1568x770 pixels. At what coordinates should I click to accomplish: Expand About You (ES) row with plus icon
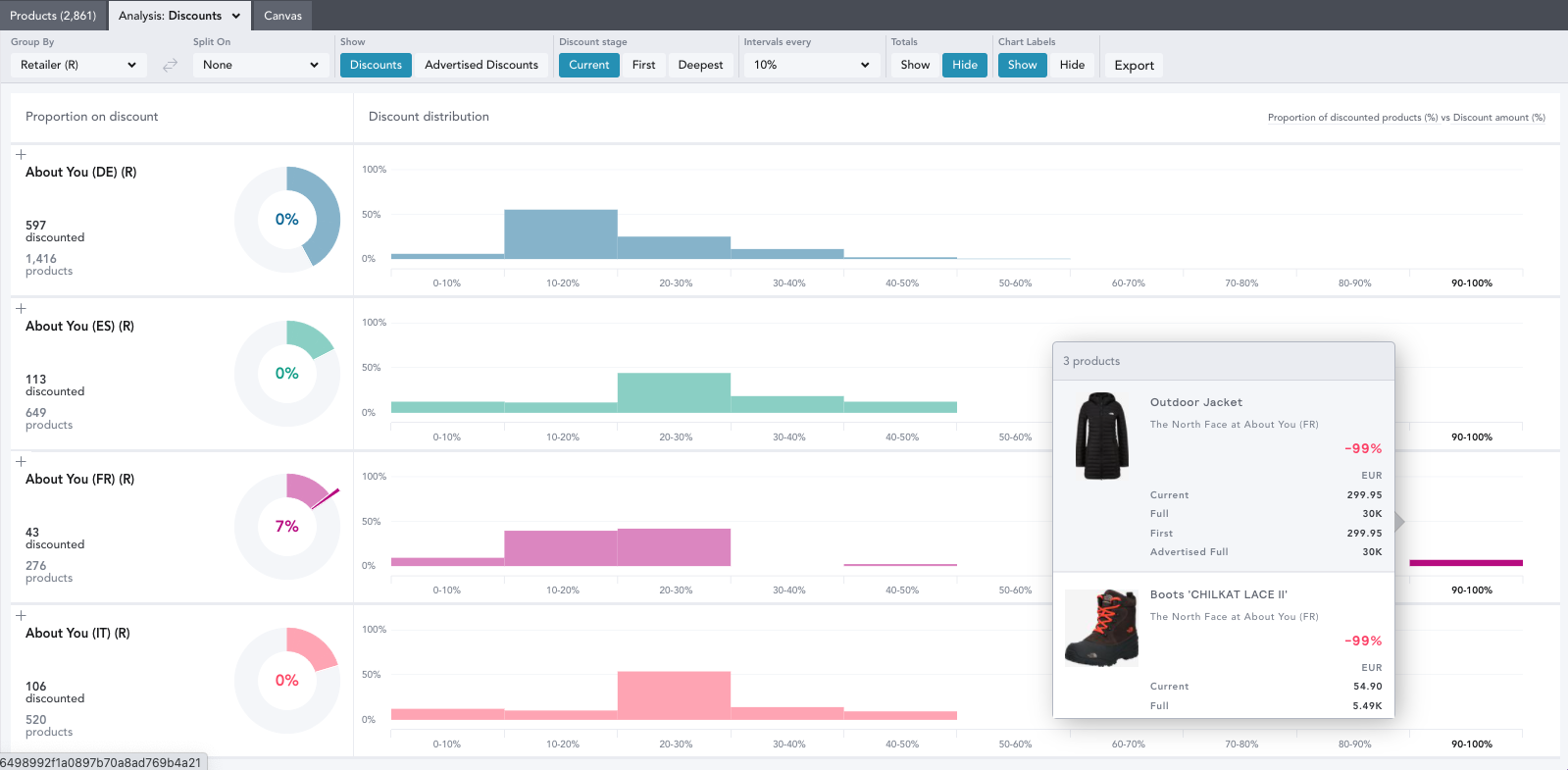[x=21, y=309]
